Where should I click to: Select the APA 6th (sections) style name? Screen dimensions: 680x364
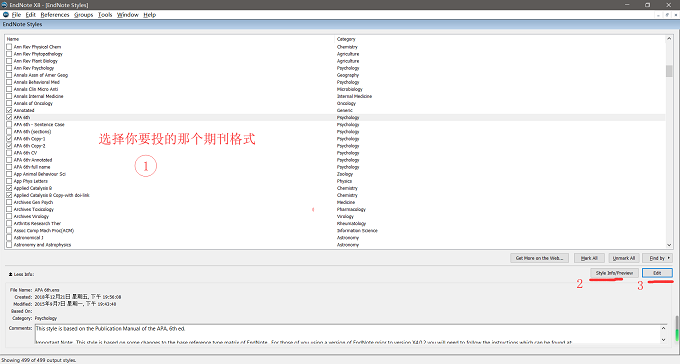tap(32, 132)
